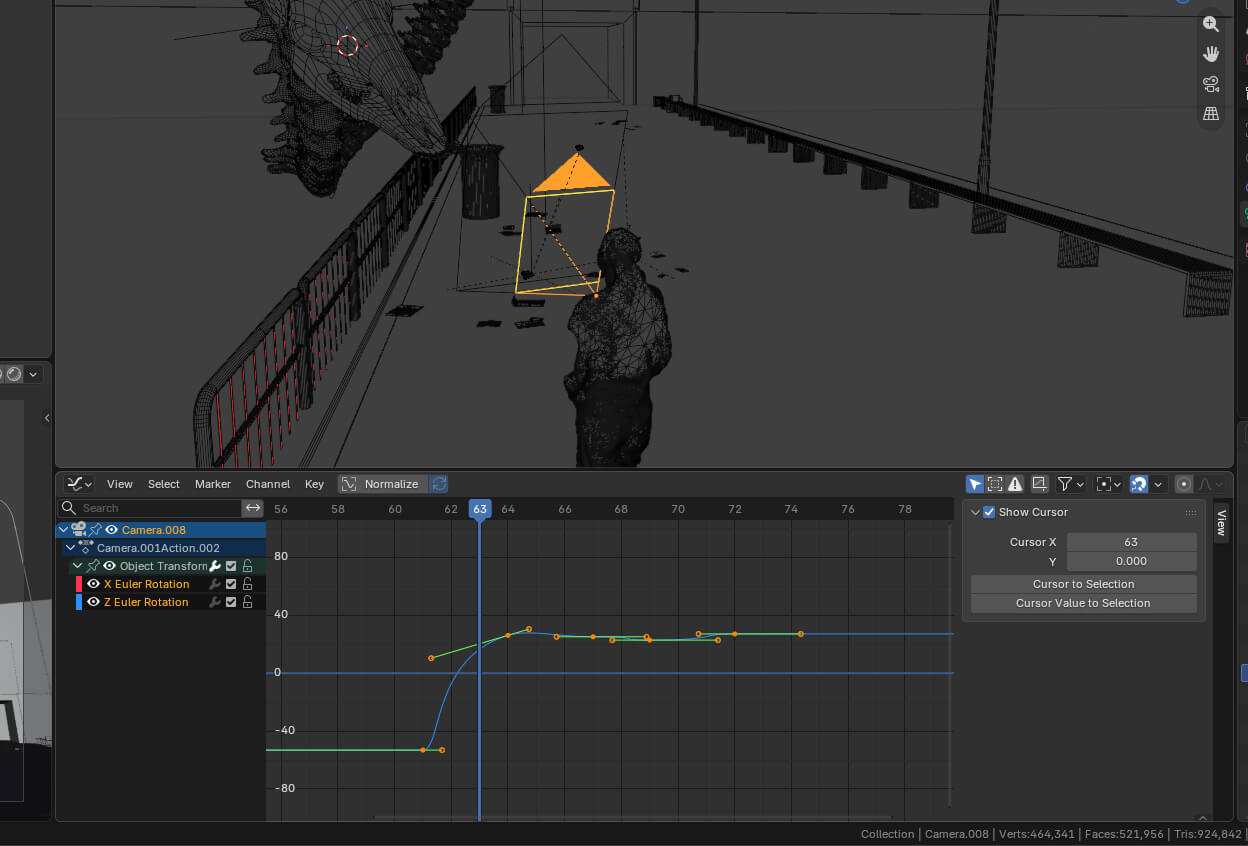Open the Select menu
Screen dimensions: 1248x846
point(164,484)
